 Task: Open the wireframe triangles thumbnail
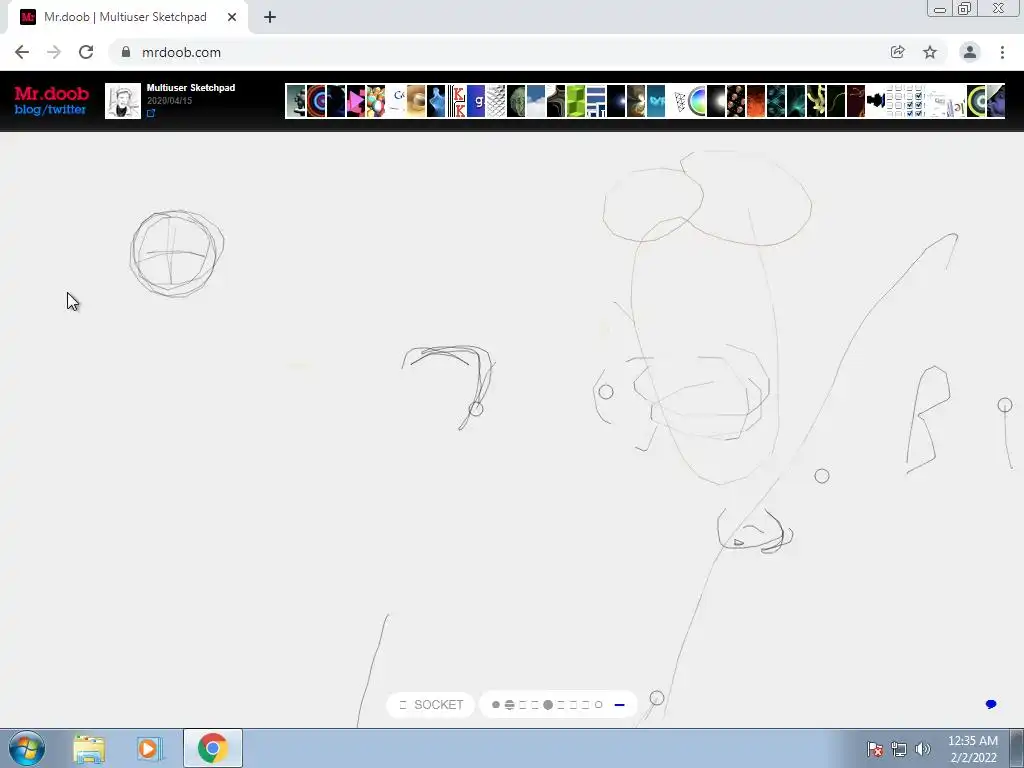tap(680, 101)
